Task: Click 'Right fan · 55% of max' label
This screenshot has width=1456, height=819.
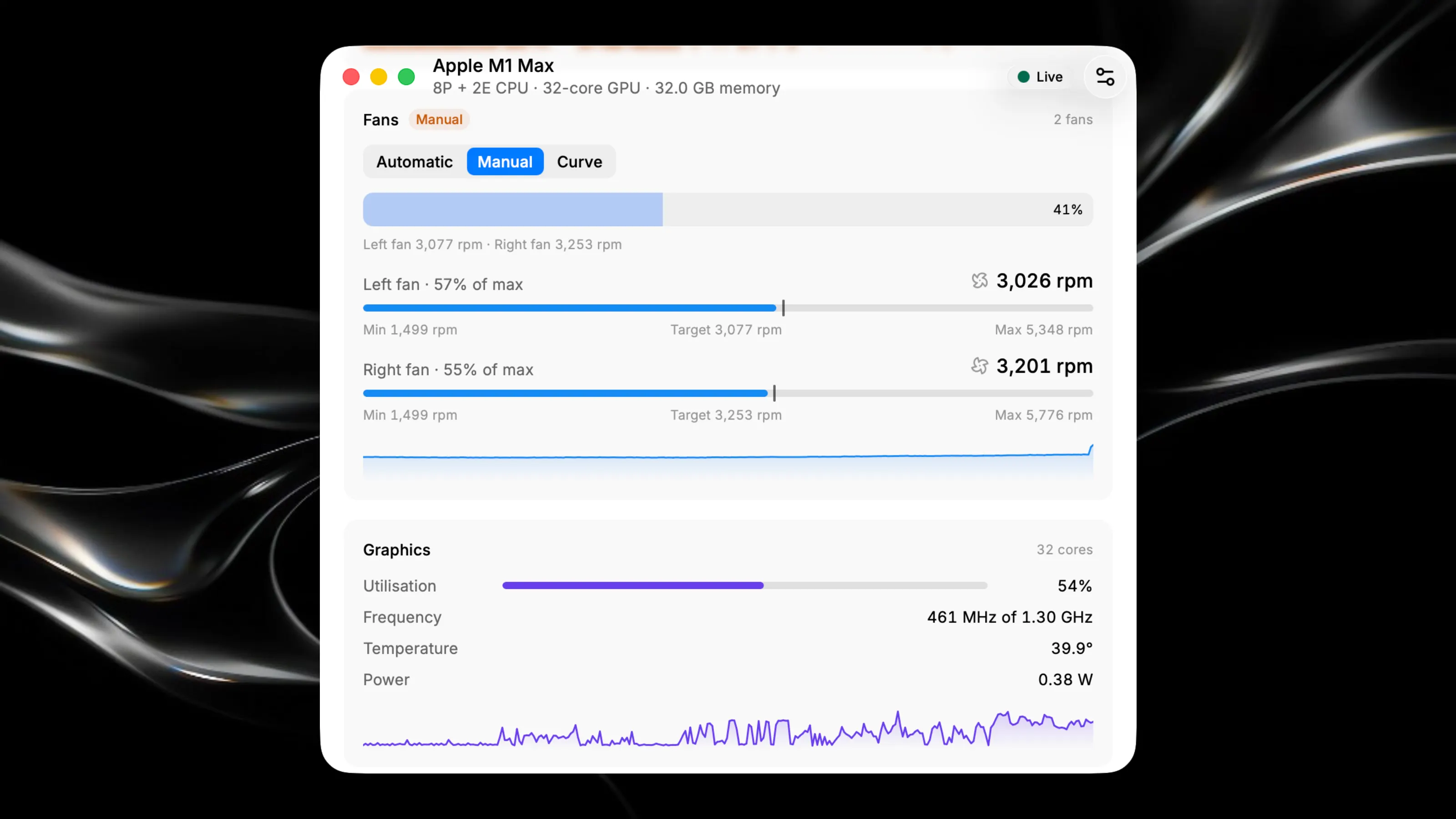Action: 448,369
